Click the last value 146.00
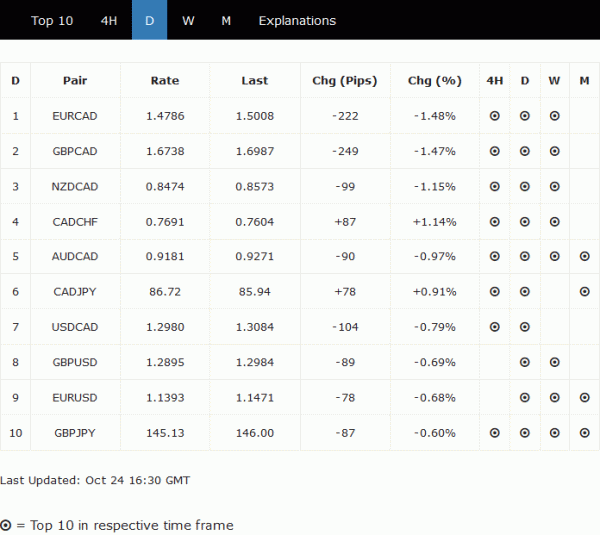This screenshot has width=600, height=535. [255, 433]
